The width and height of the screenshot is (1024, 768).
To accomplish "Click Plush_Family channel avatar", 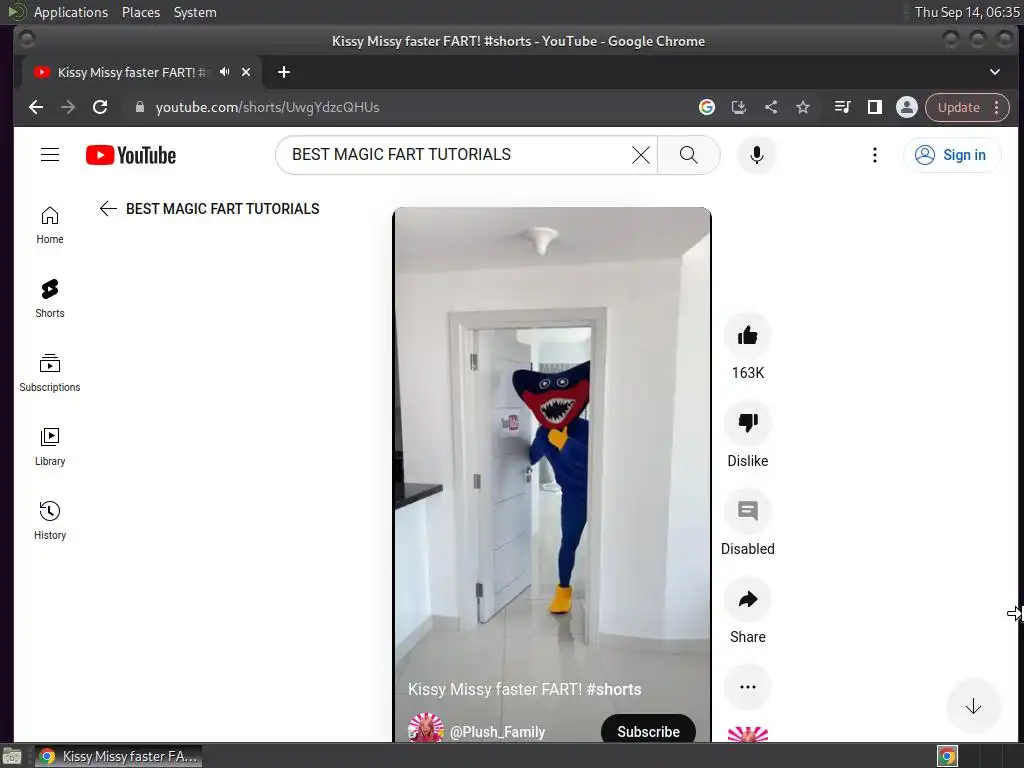I will click(x=426, y=728).
